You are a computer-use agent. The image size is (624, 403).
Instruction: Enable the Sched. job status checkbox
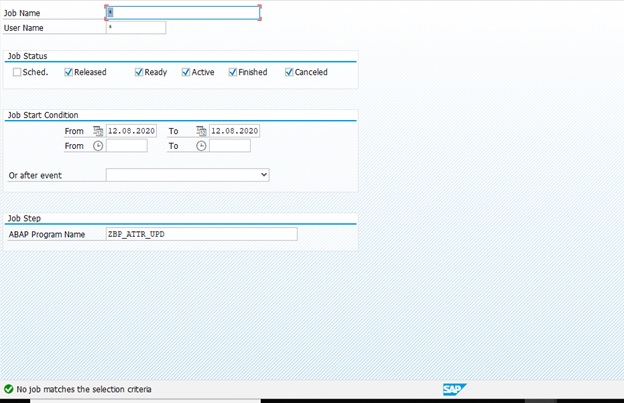click(17, 72)
